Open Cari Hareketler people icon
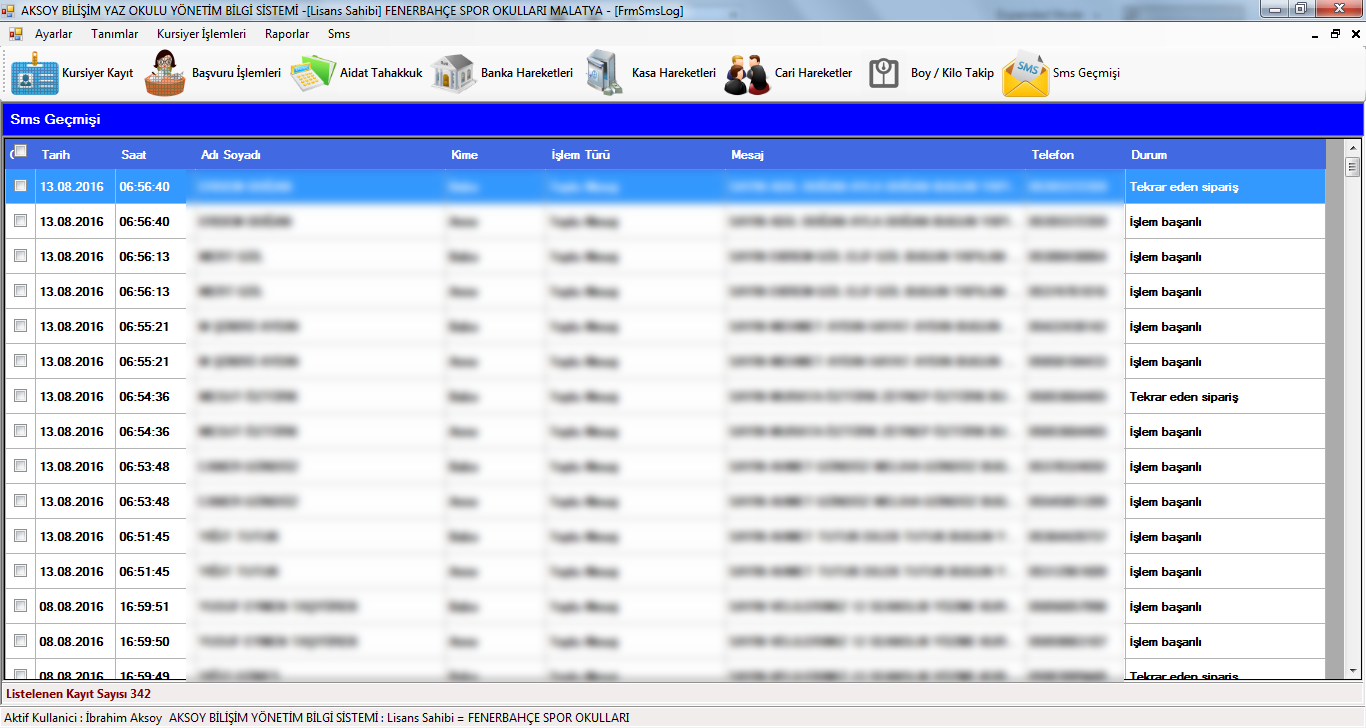 747,75
